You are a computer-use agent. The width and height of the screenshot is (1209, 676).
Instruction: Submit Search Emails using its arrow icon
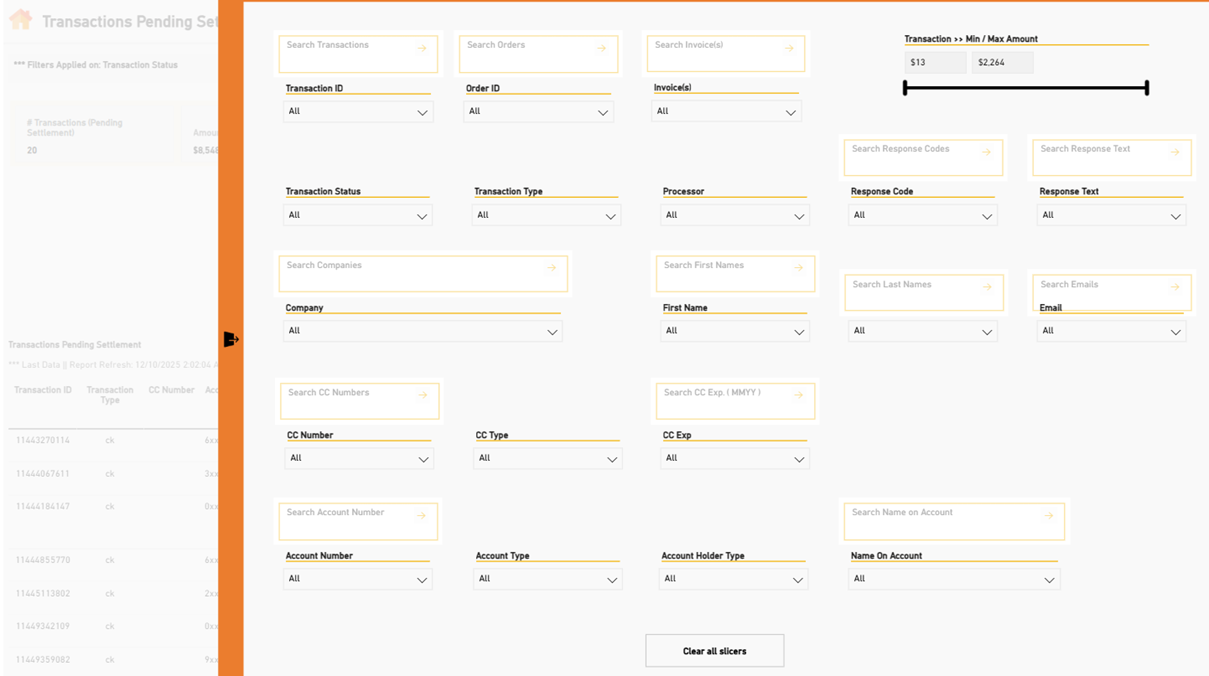point(1175,287)
